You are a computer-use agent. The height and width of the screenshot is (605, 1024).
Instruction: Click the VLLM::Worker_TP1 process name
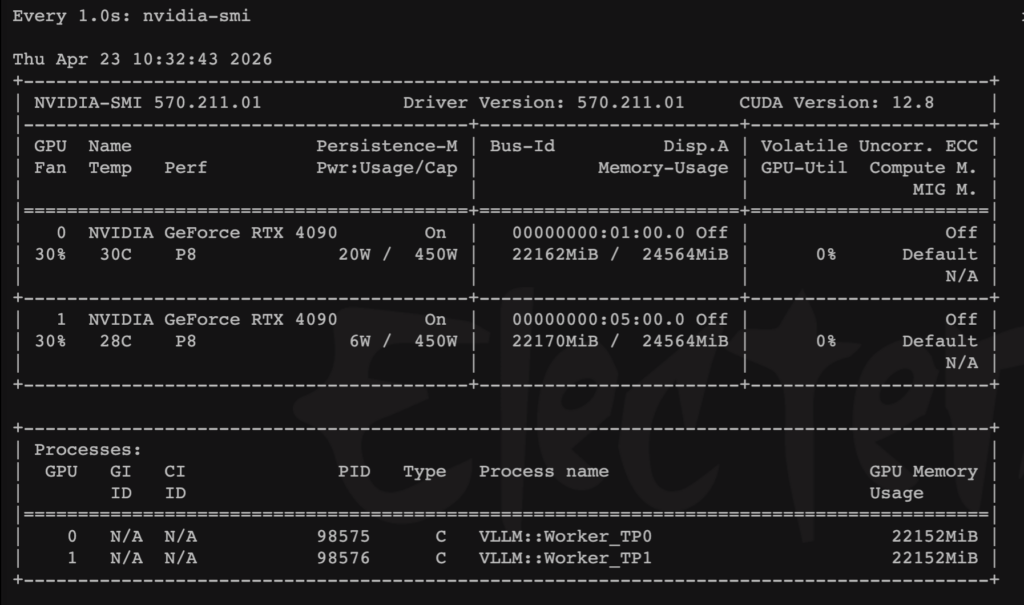[x=565, y=558]
